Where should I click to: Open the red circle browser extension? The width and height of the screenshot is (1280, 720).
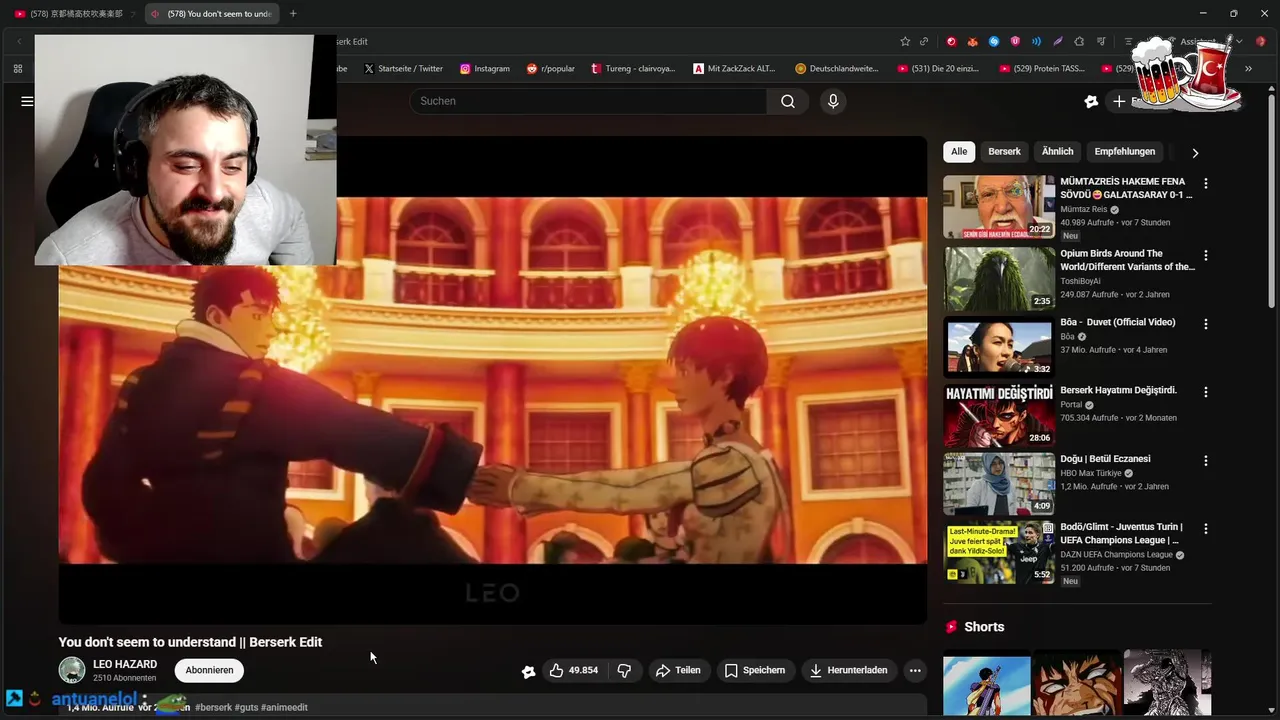click(951, 41)
